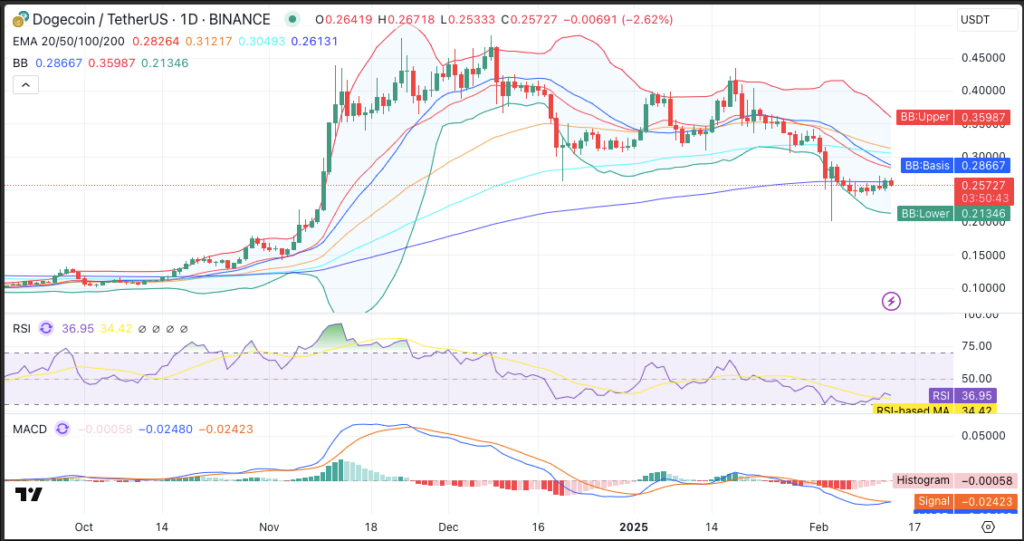Click the MACD indicator refresh icon
Viewport: 1024px width, 541px height.
tap(62, 428)
